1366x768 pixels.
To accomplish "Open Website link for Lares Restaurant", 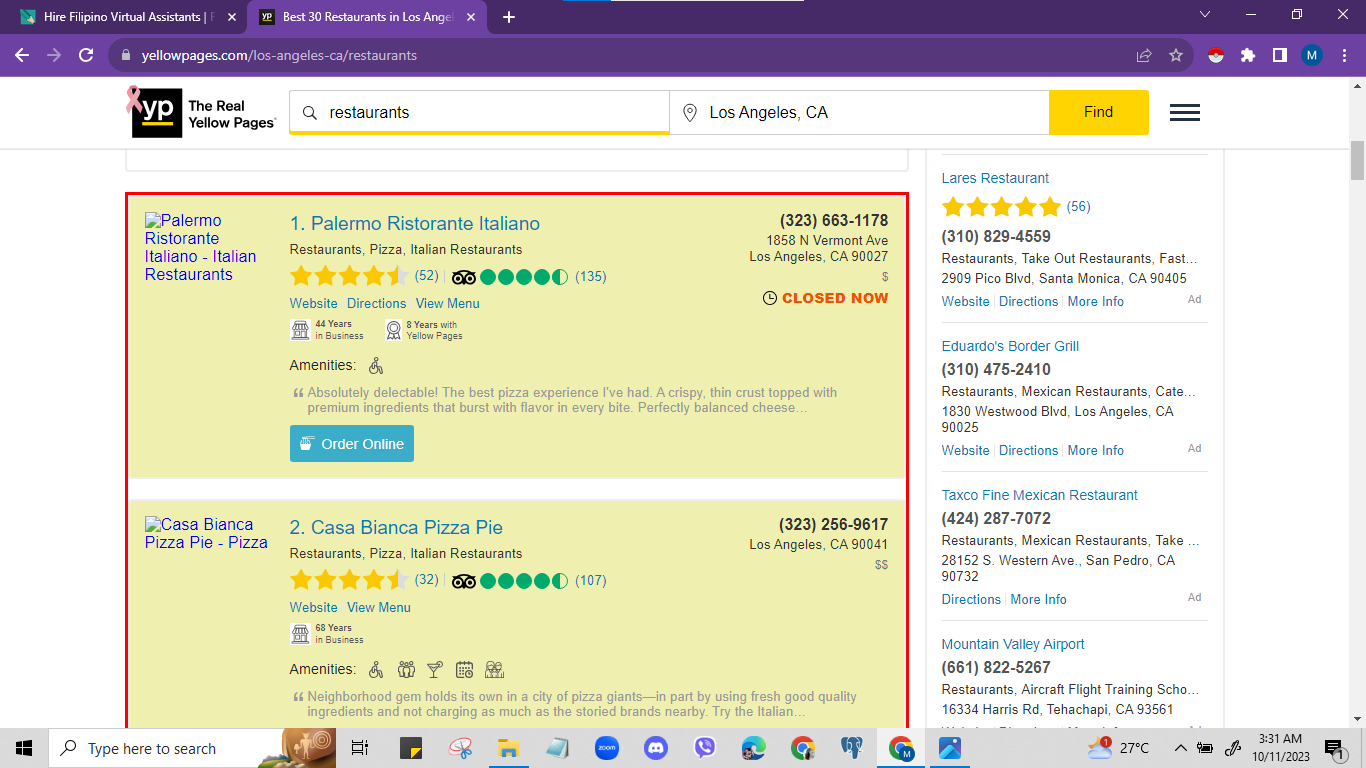I will [966, 301].
